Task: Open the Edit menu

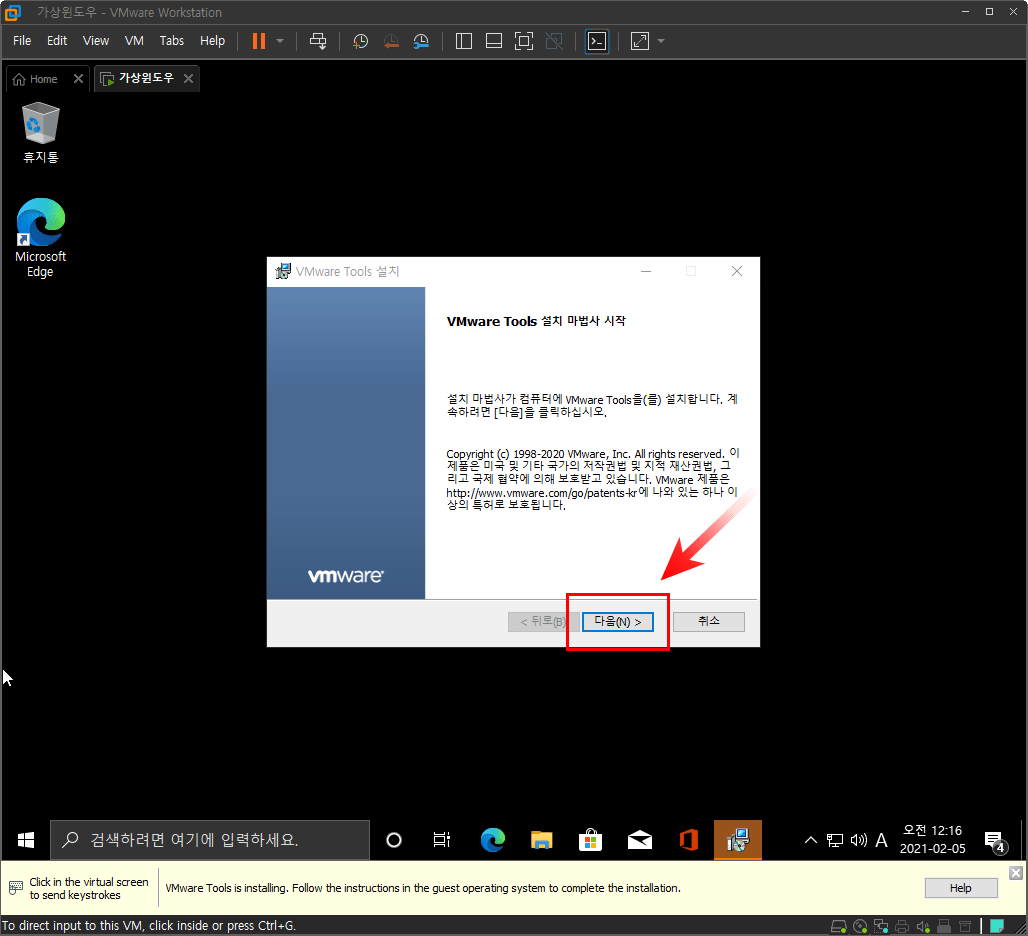Action: tap(57, 41)
